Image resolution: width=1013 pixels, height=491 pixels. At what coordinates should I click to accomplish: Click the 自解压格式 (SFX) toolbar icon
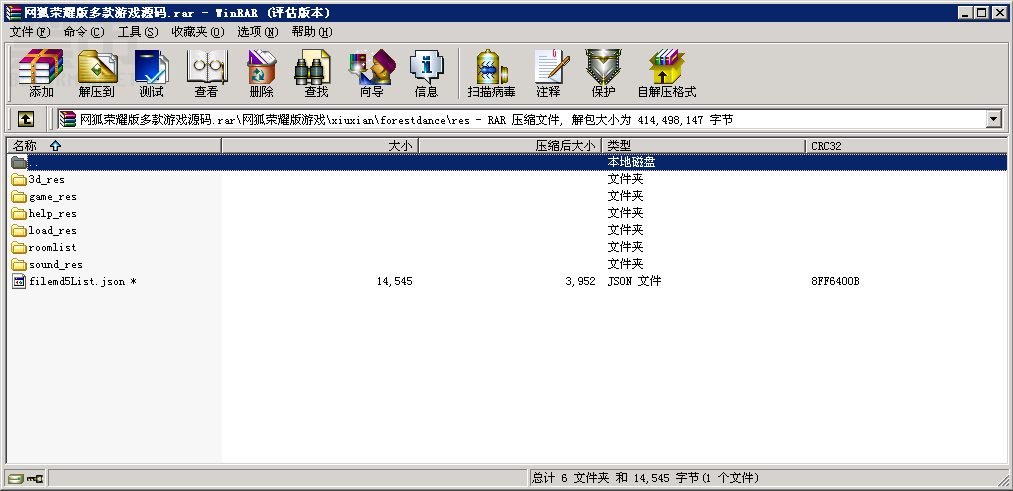(667, 67)
